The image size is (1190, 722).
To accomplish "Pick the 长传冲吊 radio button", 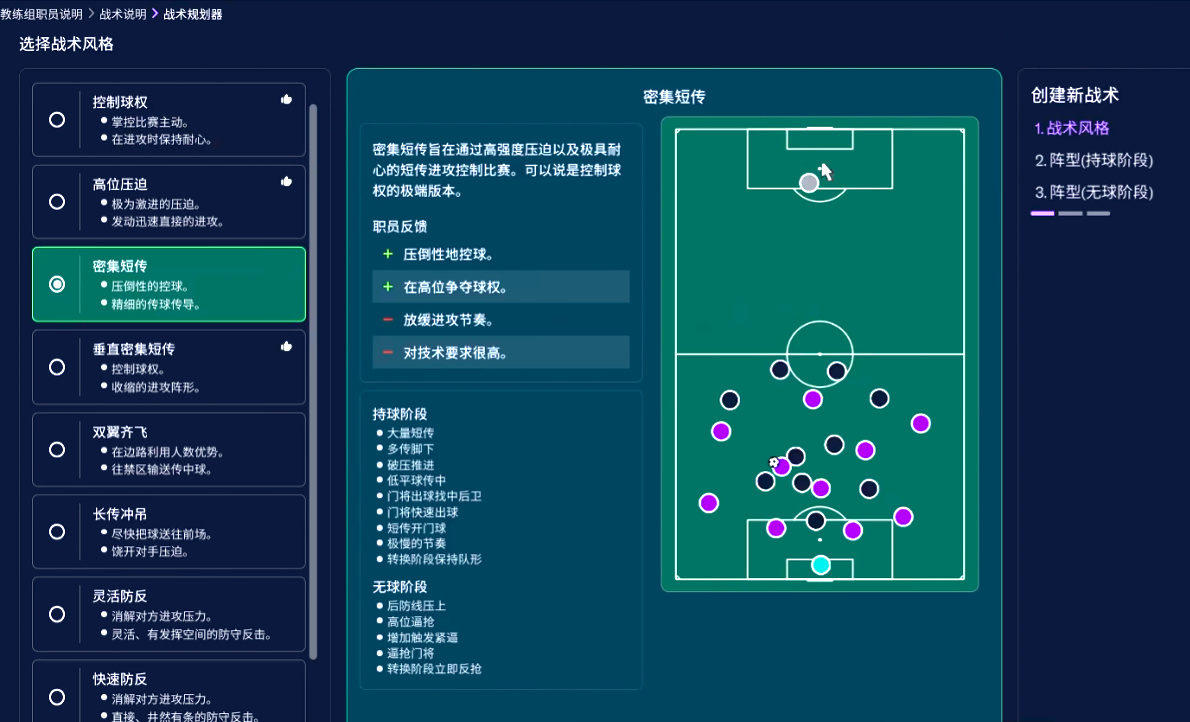I will [x=57, y=532].
